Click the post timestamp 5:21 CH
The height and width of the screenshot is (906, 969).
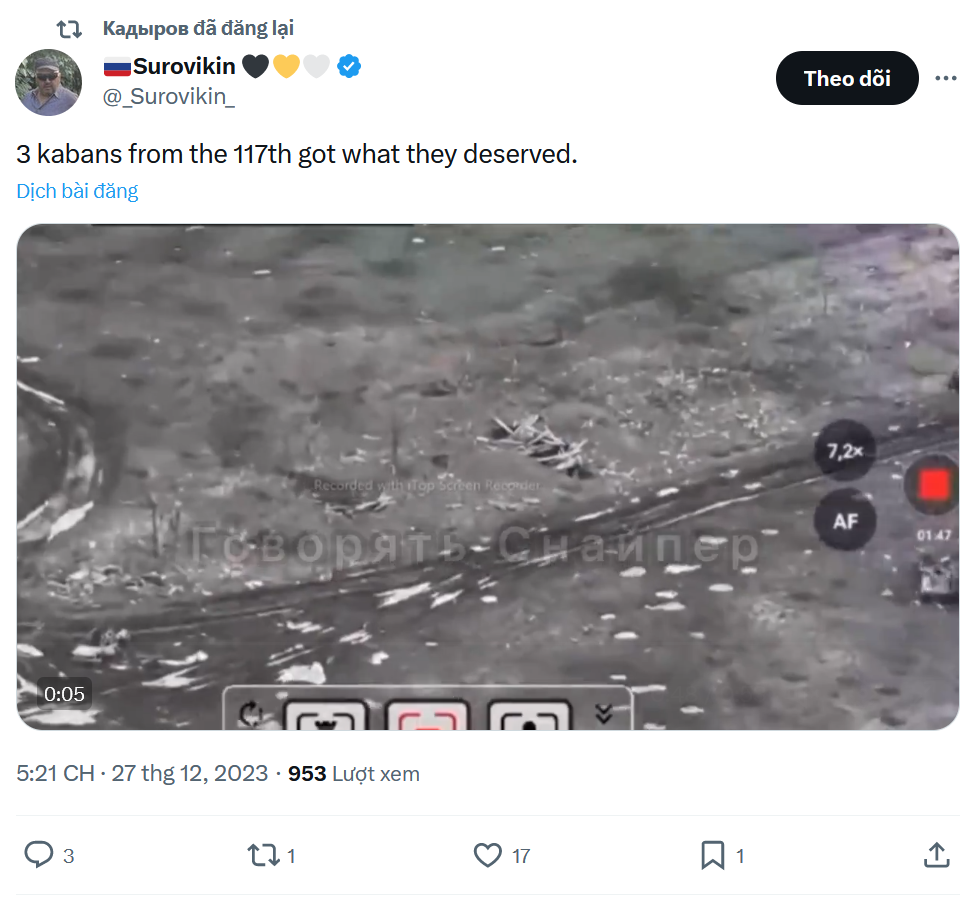pos(55,774)
